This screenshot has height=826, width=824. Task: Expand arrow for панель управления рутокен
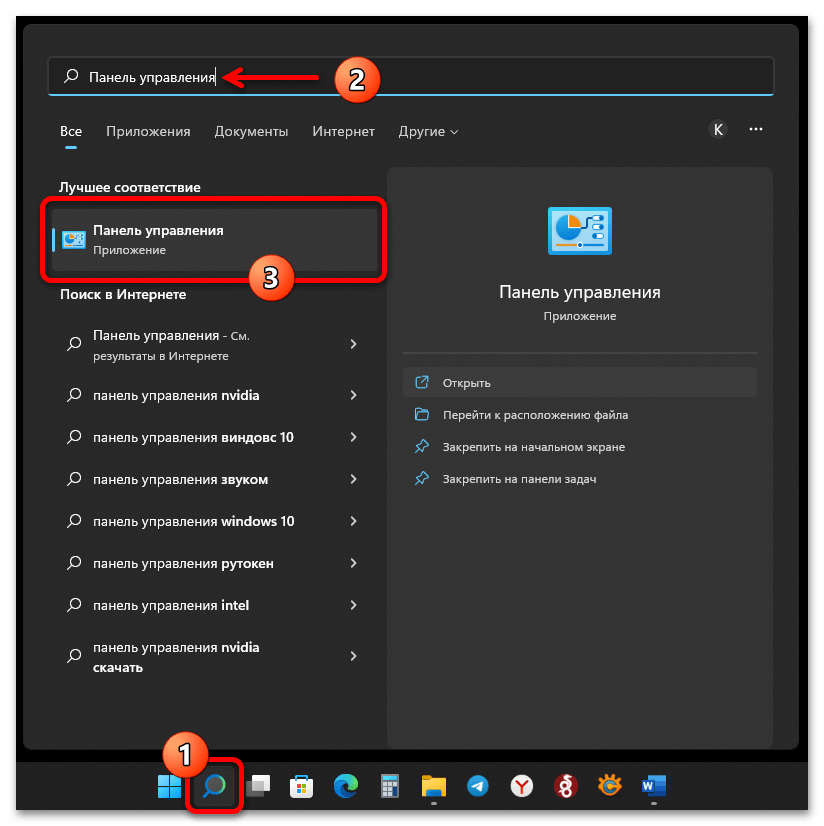pyautogui.click(x=354, y=563)
